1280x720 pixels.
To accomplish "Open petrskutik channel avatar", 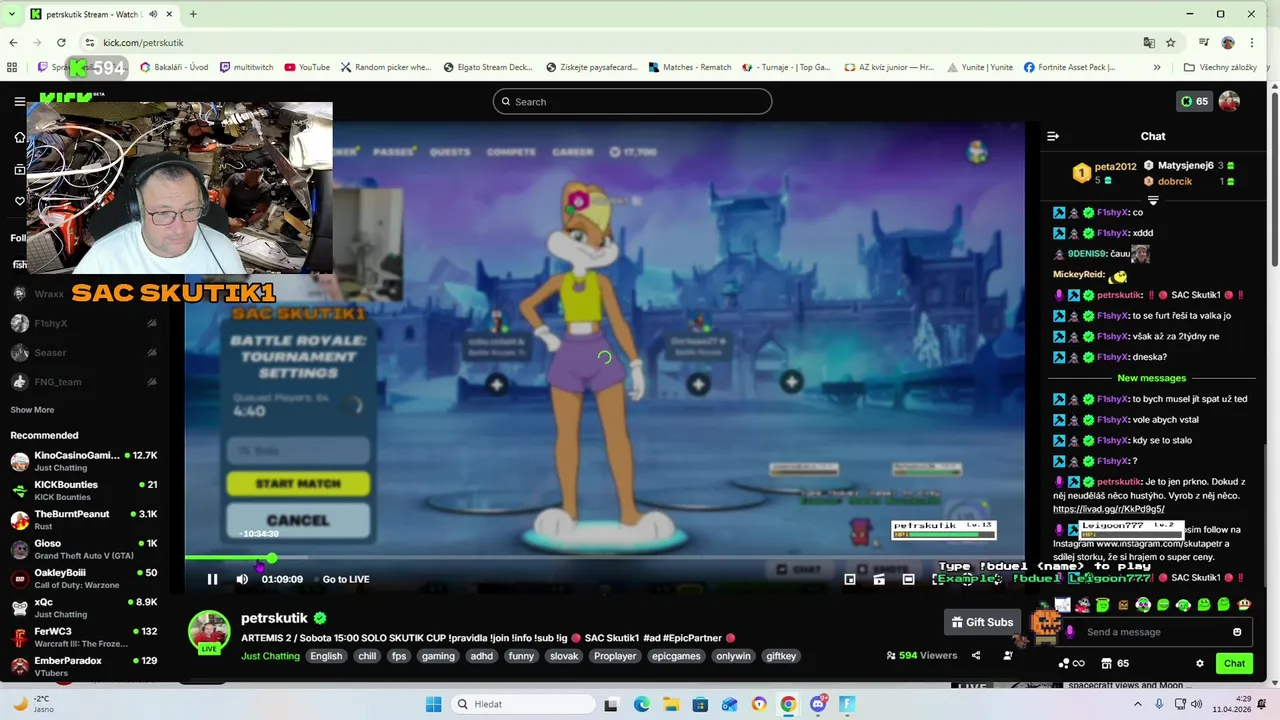I will point(209,632).
